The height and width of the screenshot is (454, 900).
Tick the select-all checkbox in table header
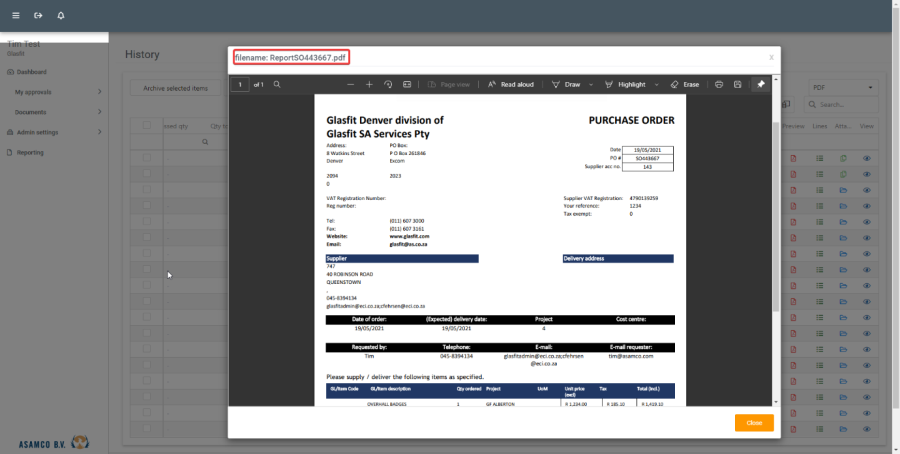(147, 126)
